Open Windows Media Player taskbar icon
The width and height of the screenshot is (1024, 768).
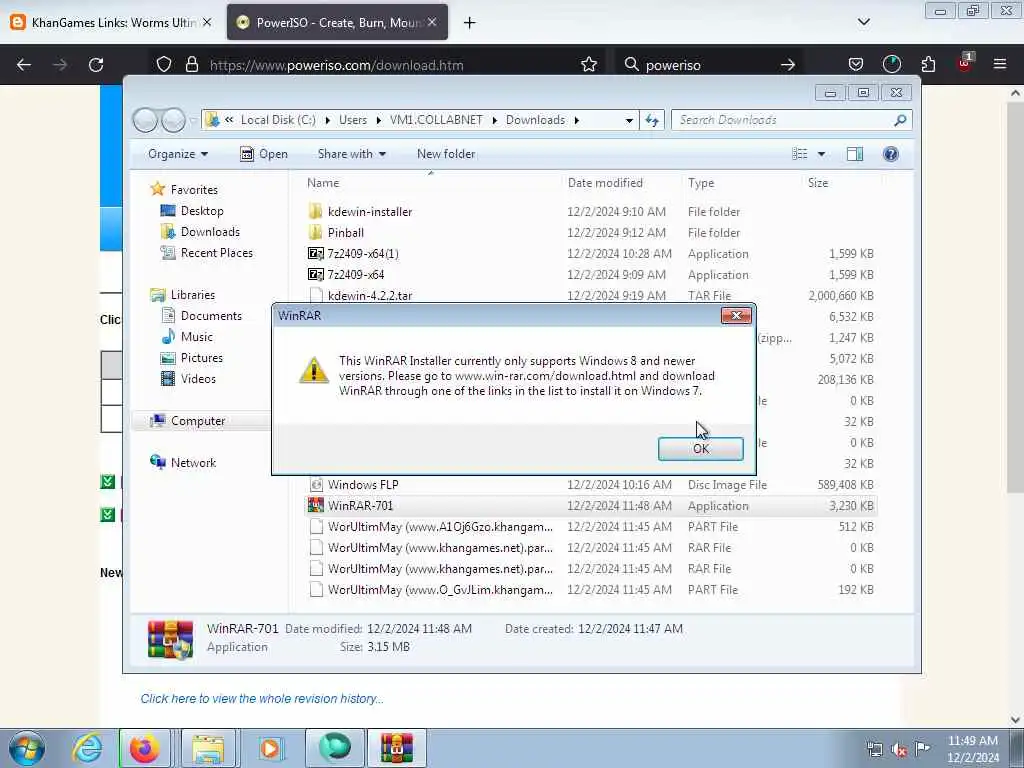270,748
